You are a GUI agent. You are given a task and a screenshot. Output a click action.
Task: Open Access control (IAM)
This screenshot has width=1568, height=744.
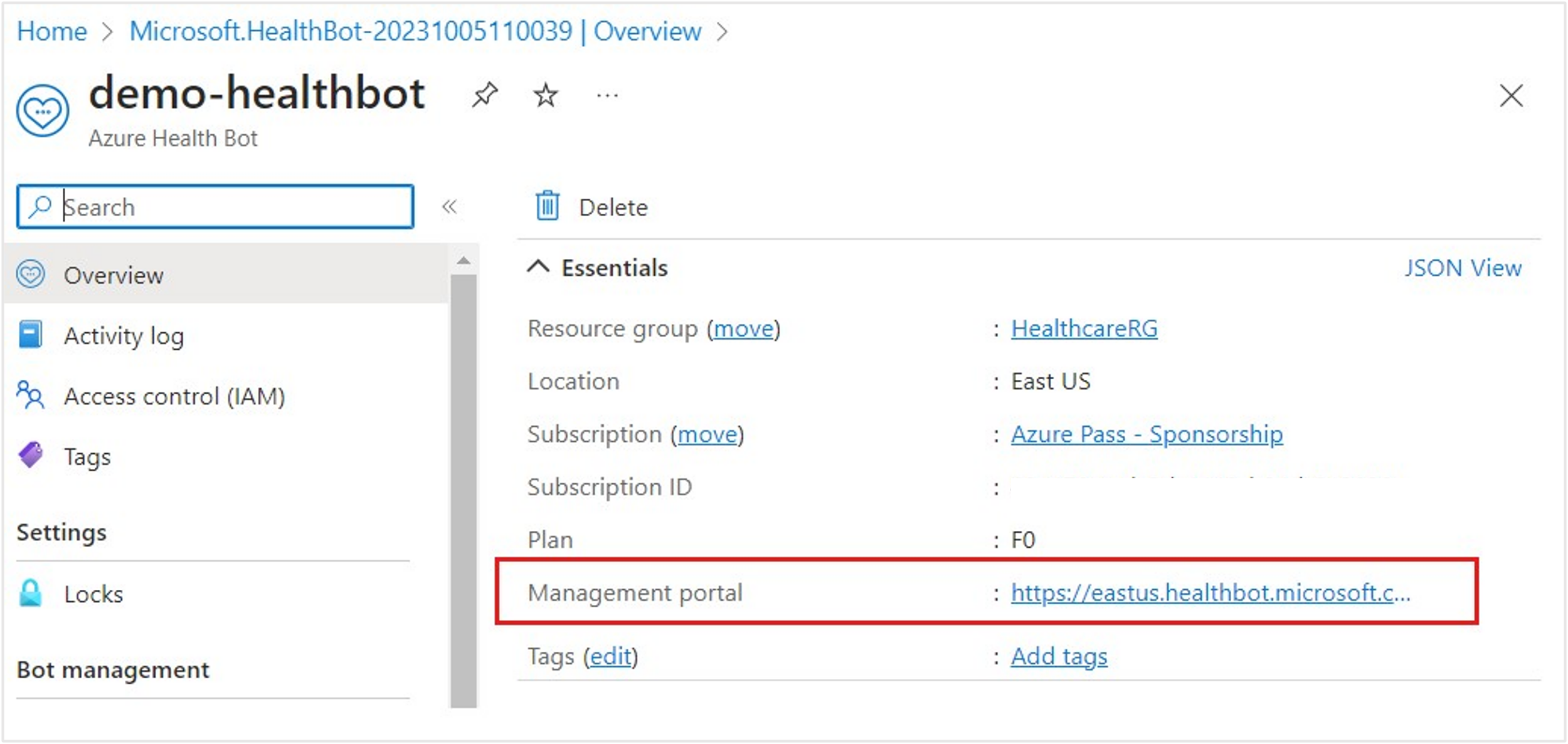174,396
